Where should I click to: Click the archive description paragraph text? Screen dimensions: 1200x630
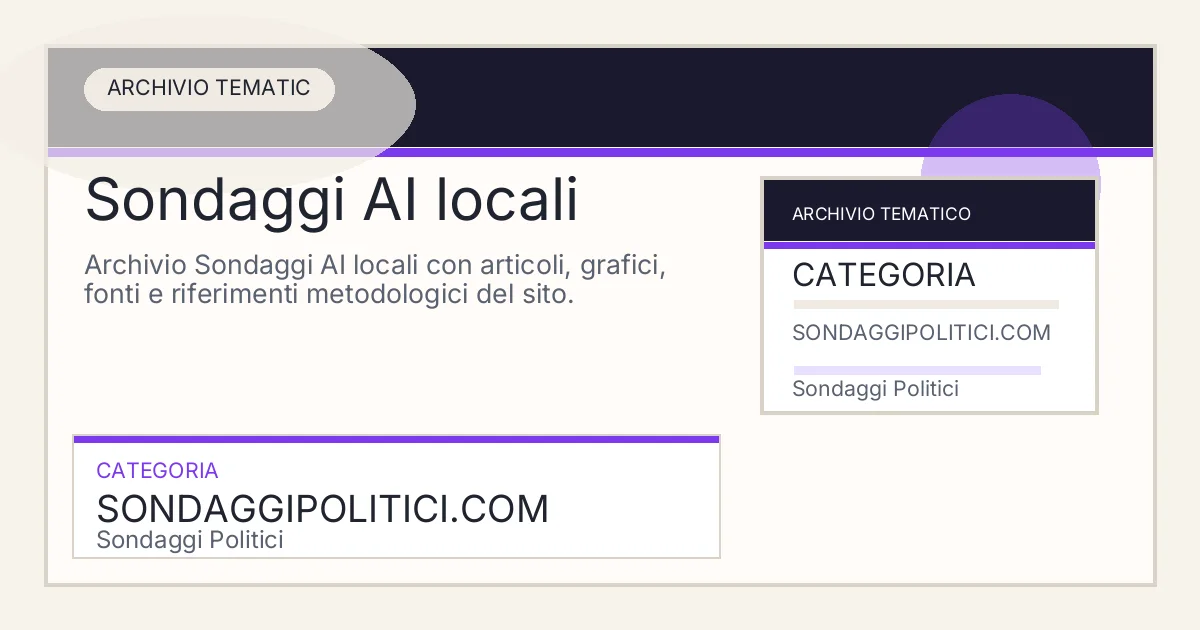(375, 281)
